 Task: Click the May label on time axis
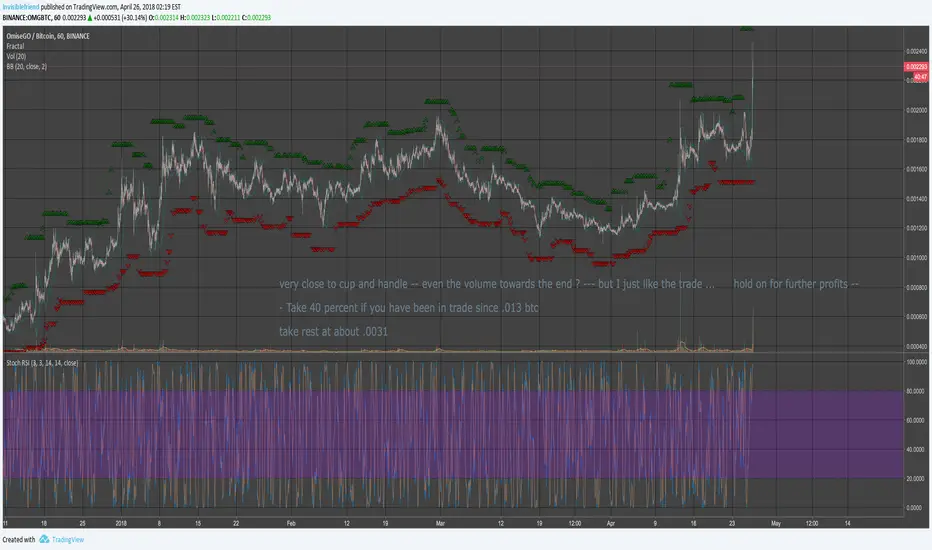click(x=776, y=524)
